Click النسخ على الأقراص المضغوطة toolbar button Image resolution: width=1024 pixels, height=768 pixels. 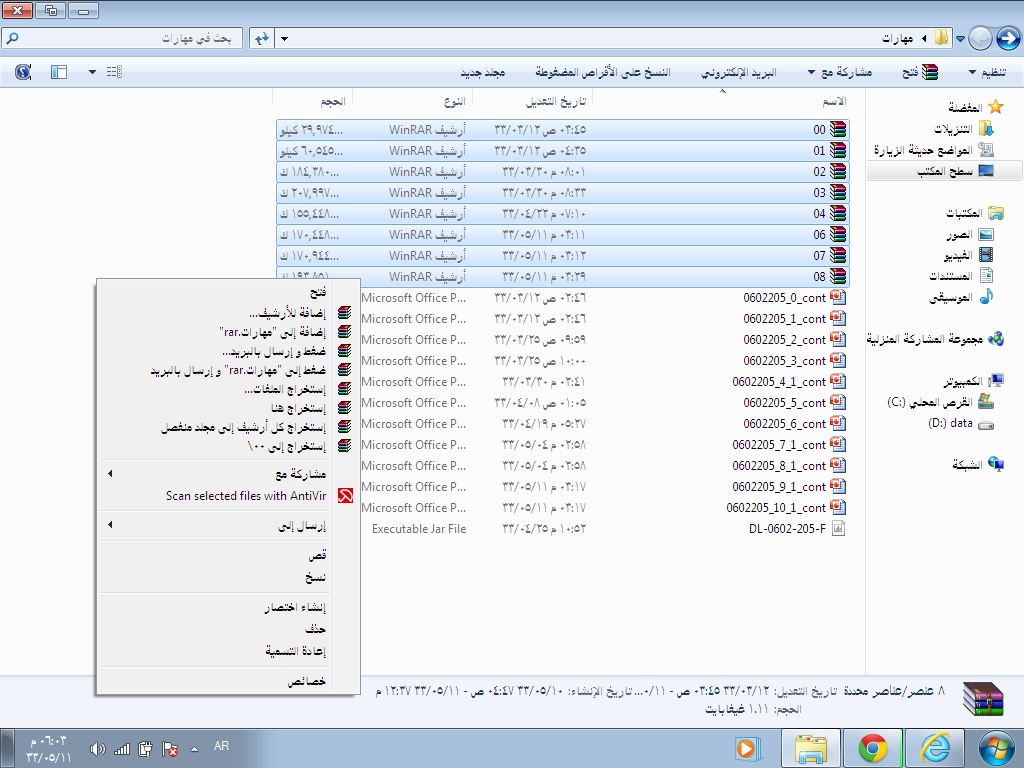[603, 72]
